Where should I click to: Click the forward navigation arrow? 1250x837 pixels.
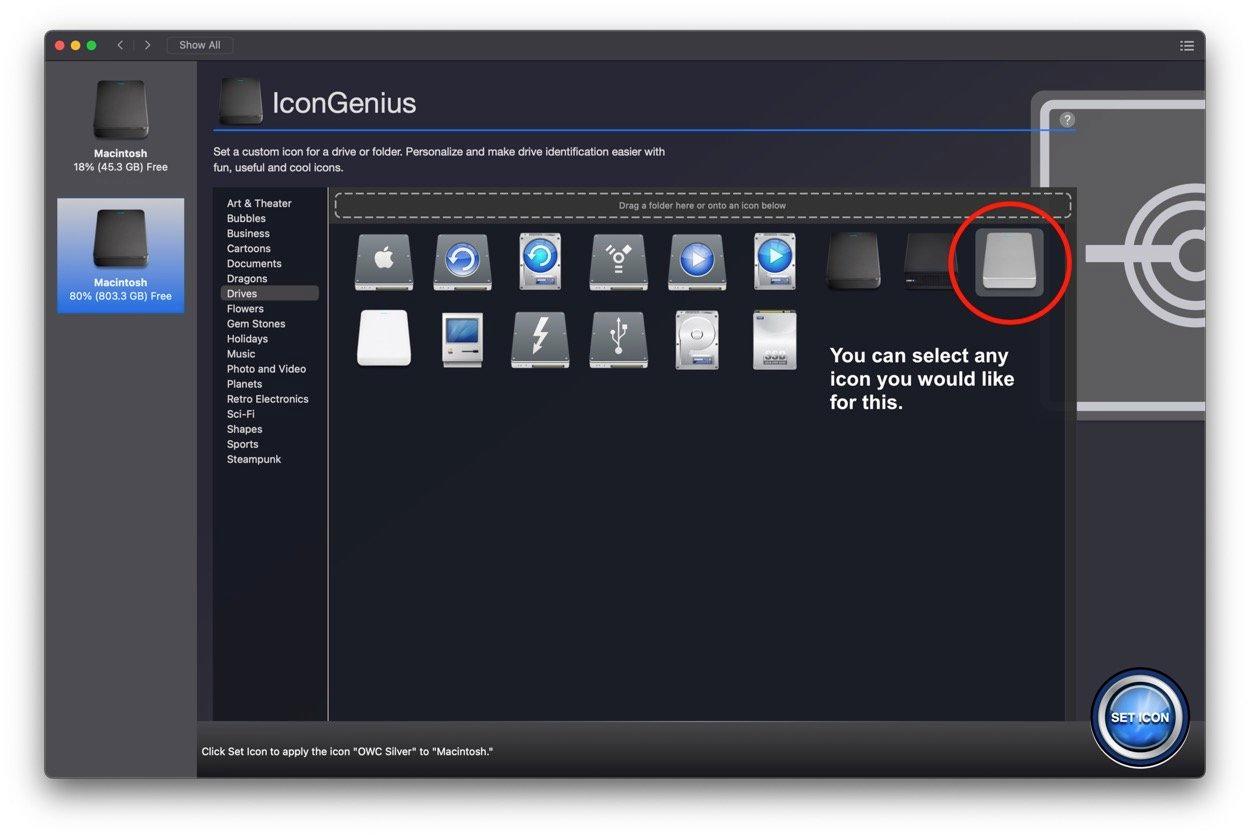tap(146, 44)
